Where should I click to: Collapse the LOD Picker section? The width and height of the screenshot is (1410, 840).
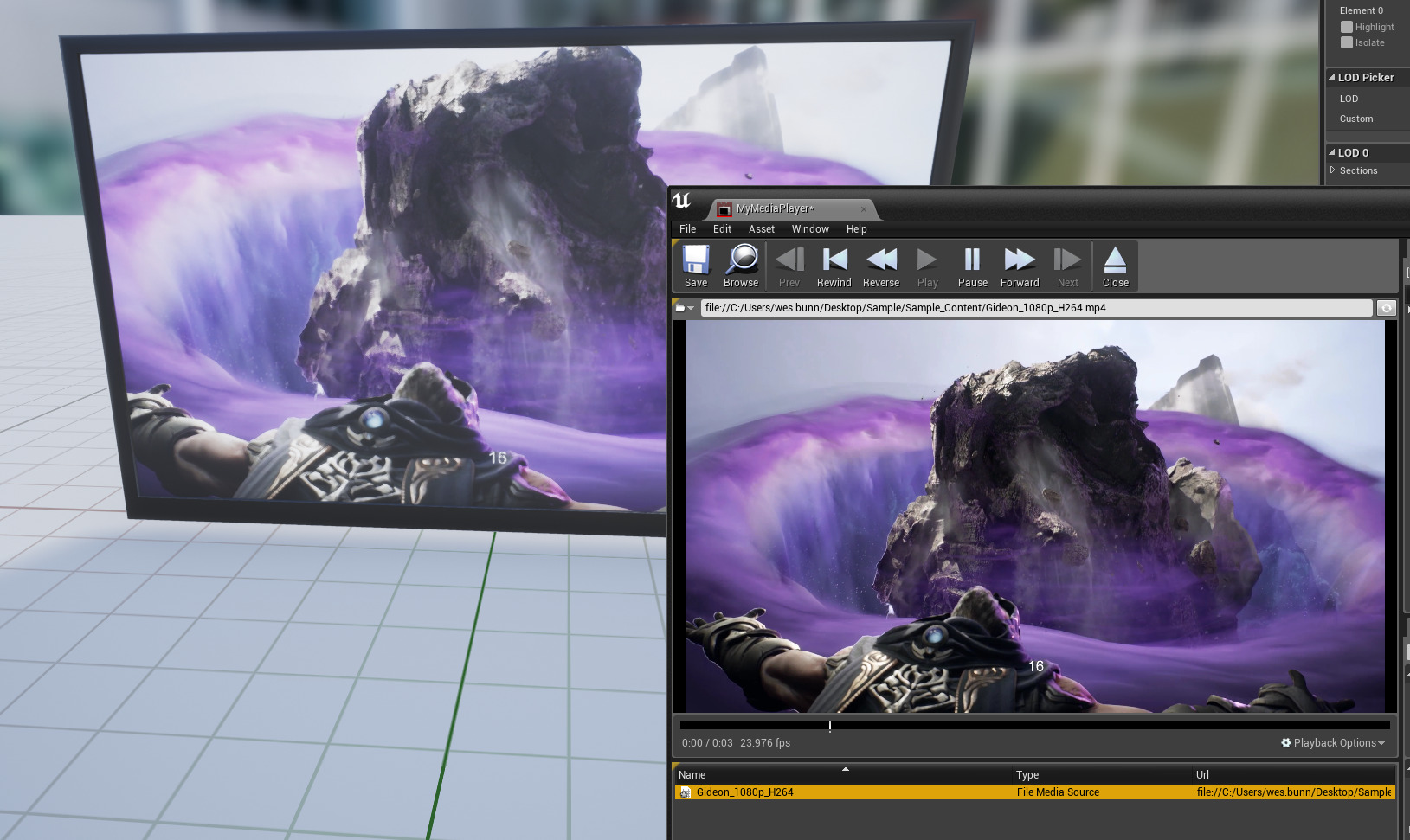click(1332, 77)
